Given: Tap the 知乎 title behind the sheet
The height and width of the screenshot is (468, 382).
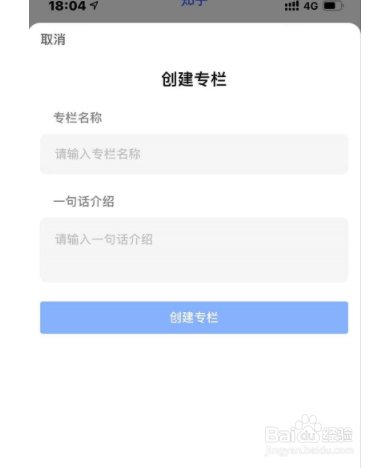Looking at the screenshot, I should (x=194, y=3).
